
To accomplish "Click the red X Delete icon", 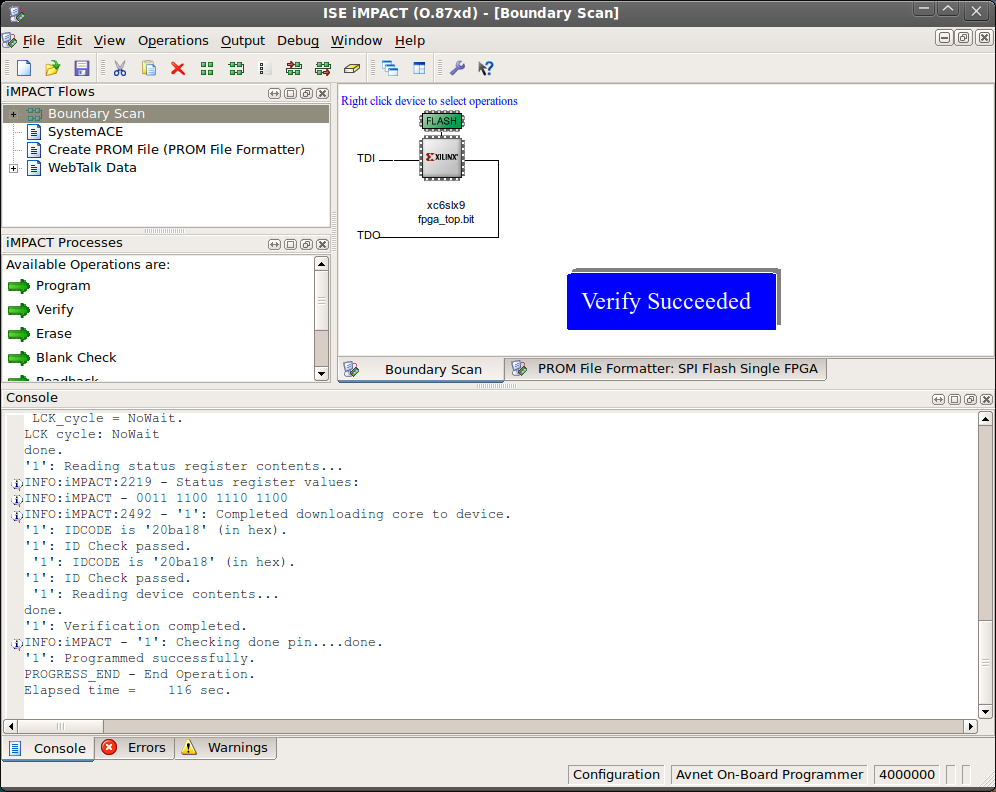I will [178, 68].
